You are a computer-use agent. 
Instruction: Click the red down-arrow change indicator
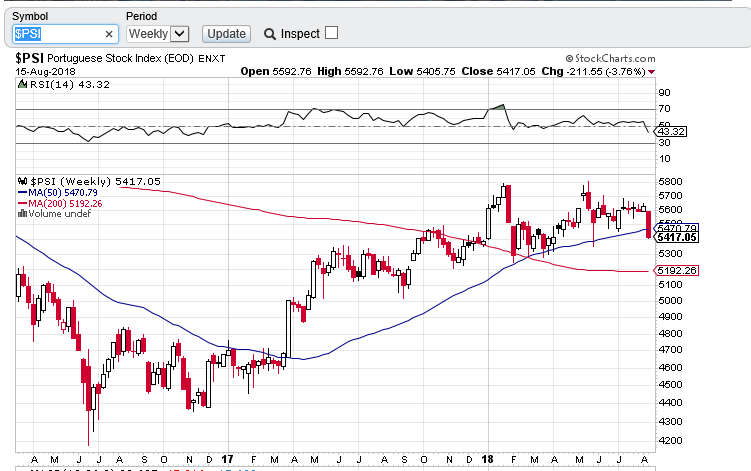pyautogui.click(x=651, y=72)
